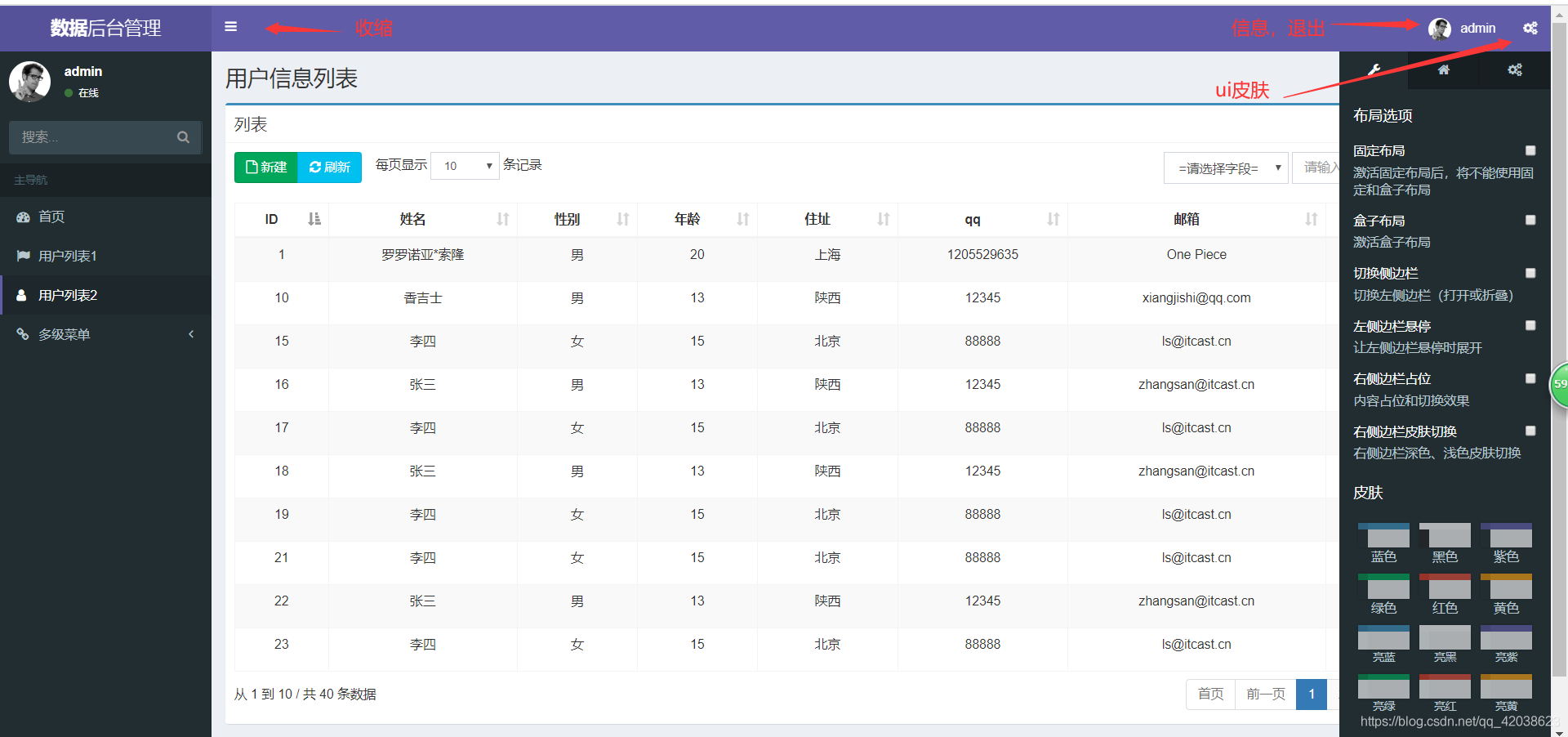Click the green 新建 button

[x=266, y=167]
